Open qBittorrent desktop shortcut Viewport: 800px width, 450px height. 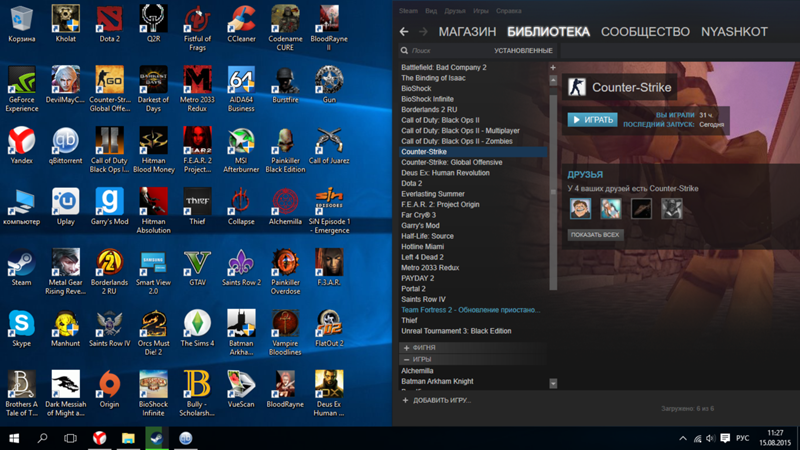click(x=65, y=145)
